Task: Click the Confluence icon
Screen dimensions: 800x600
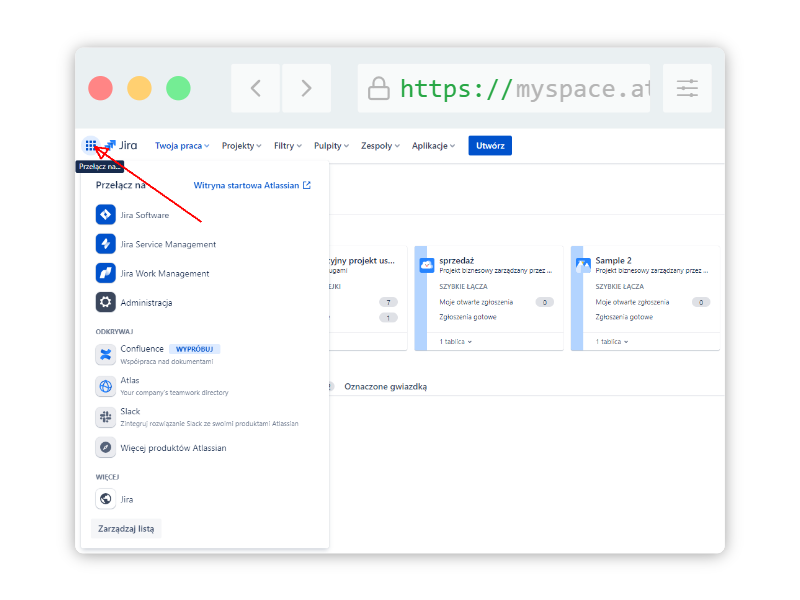Action: coord(106,355)
